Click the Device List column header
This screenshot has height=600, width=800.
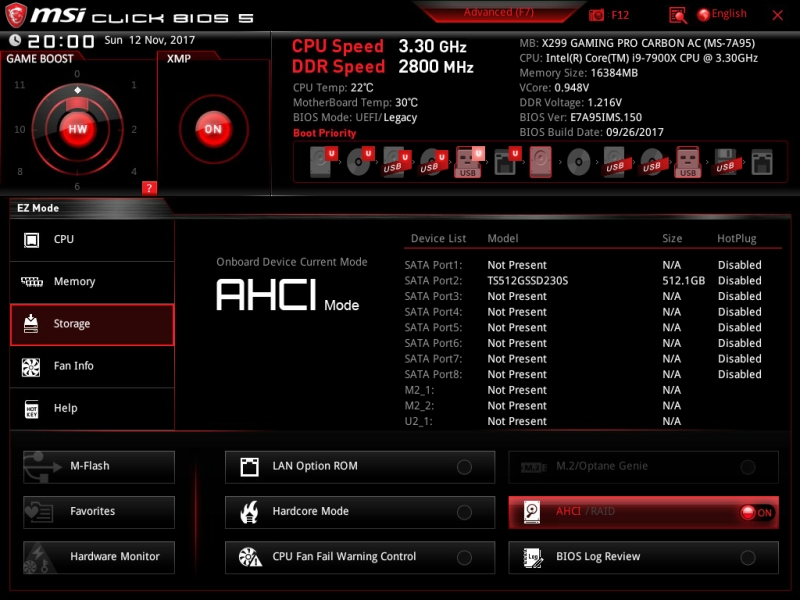pyautogui.click(x=438, y=239)
